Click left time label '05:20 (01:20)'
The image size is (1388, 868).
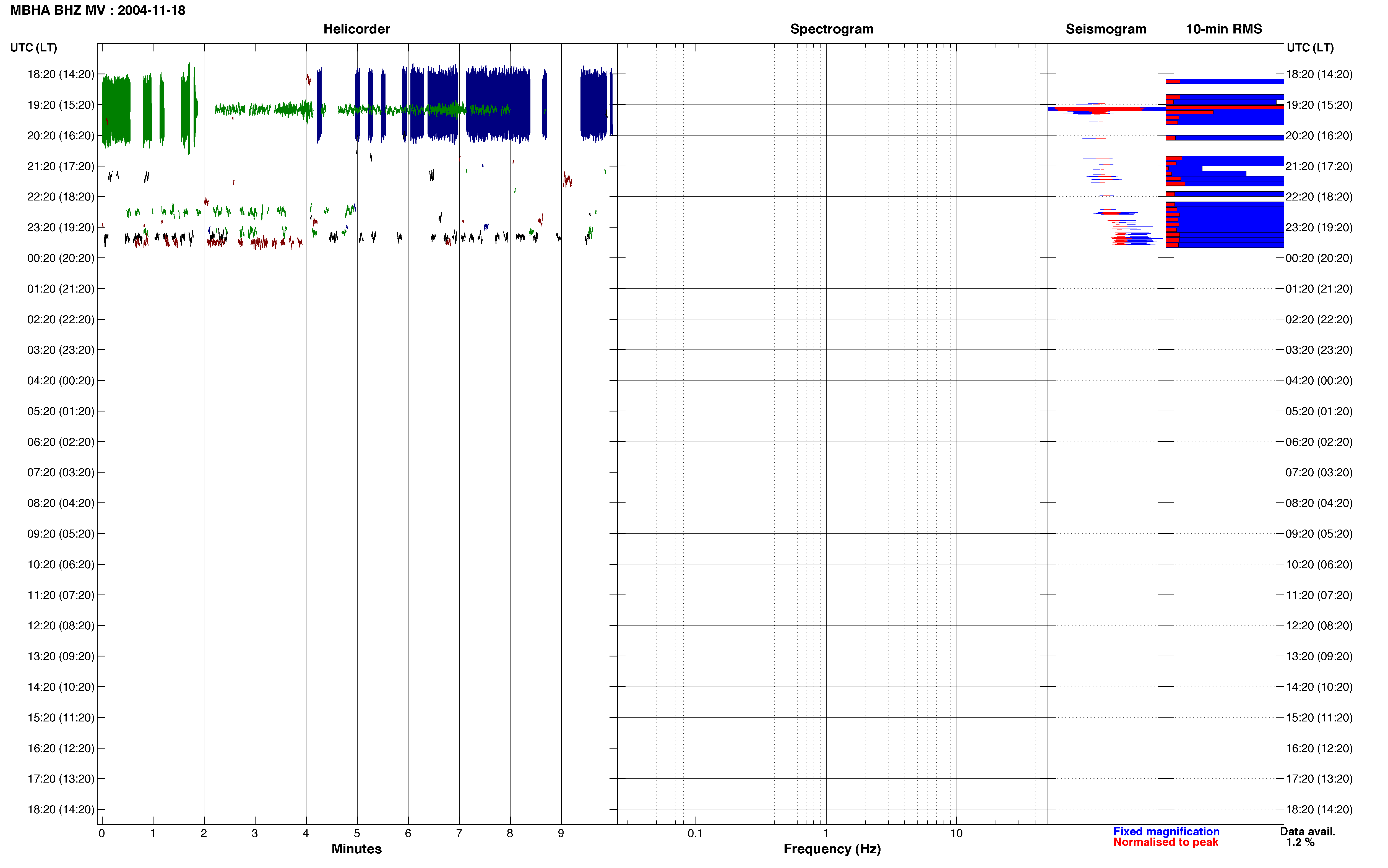[x=61, y=411]
